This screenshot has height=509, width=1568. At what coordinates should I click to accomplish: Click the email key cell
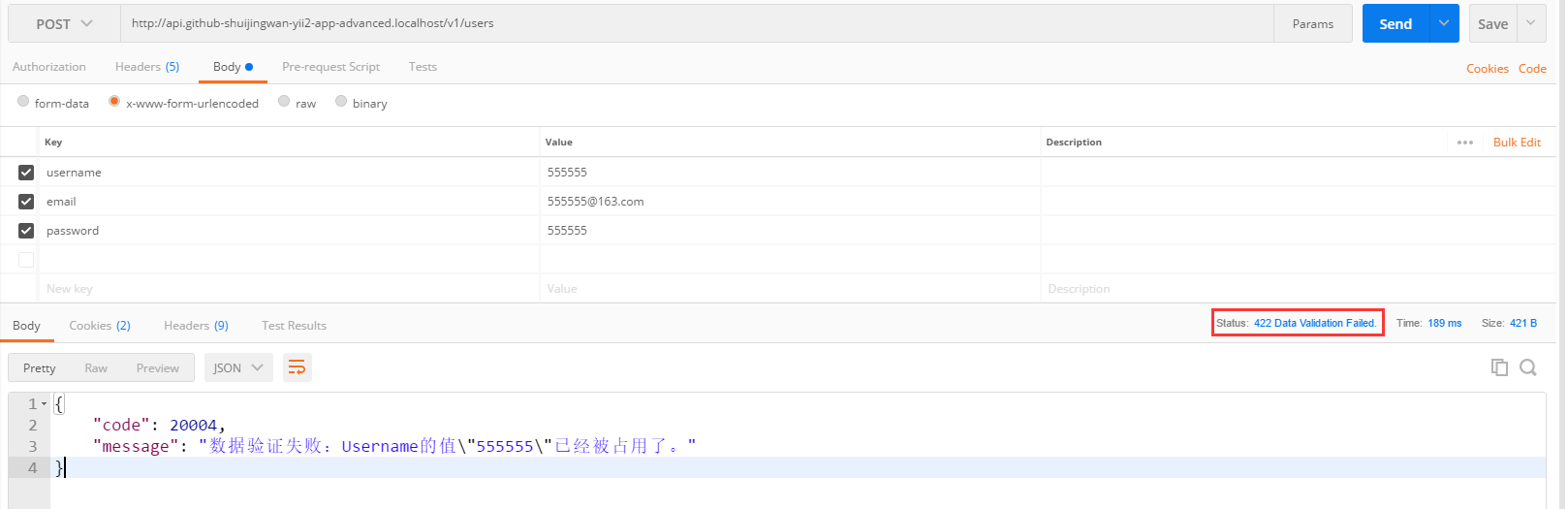(289, 202)
